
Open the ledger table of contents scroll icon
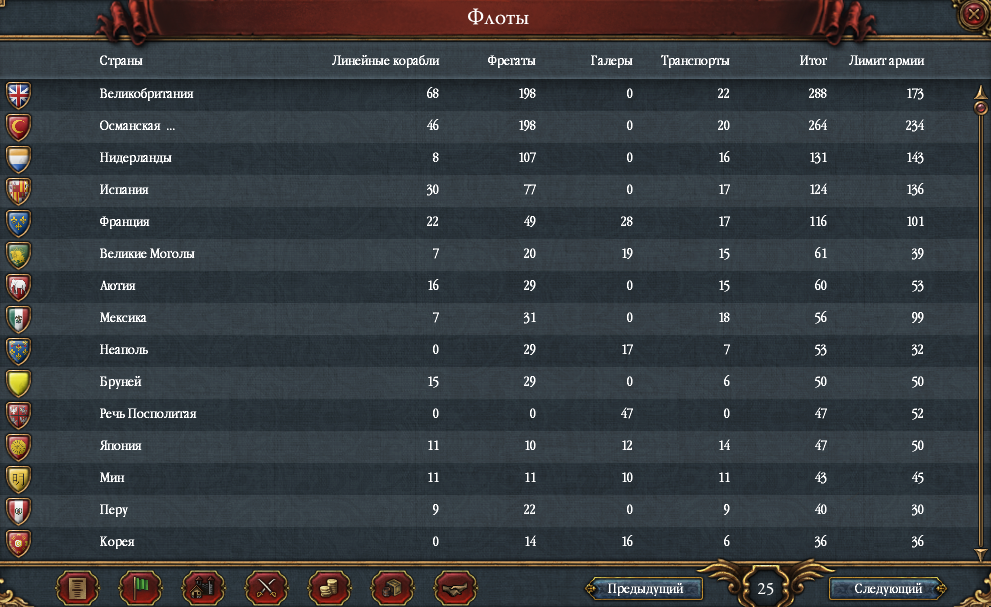click(78, 588)
